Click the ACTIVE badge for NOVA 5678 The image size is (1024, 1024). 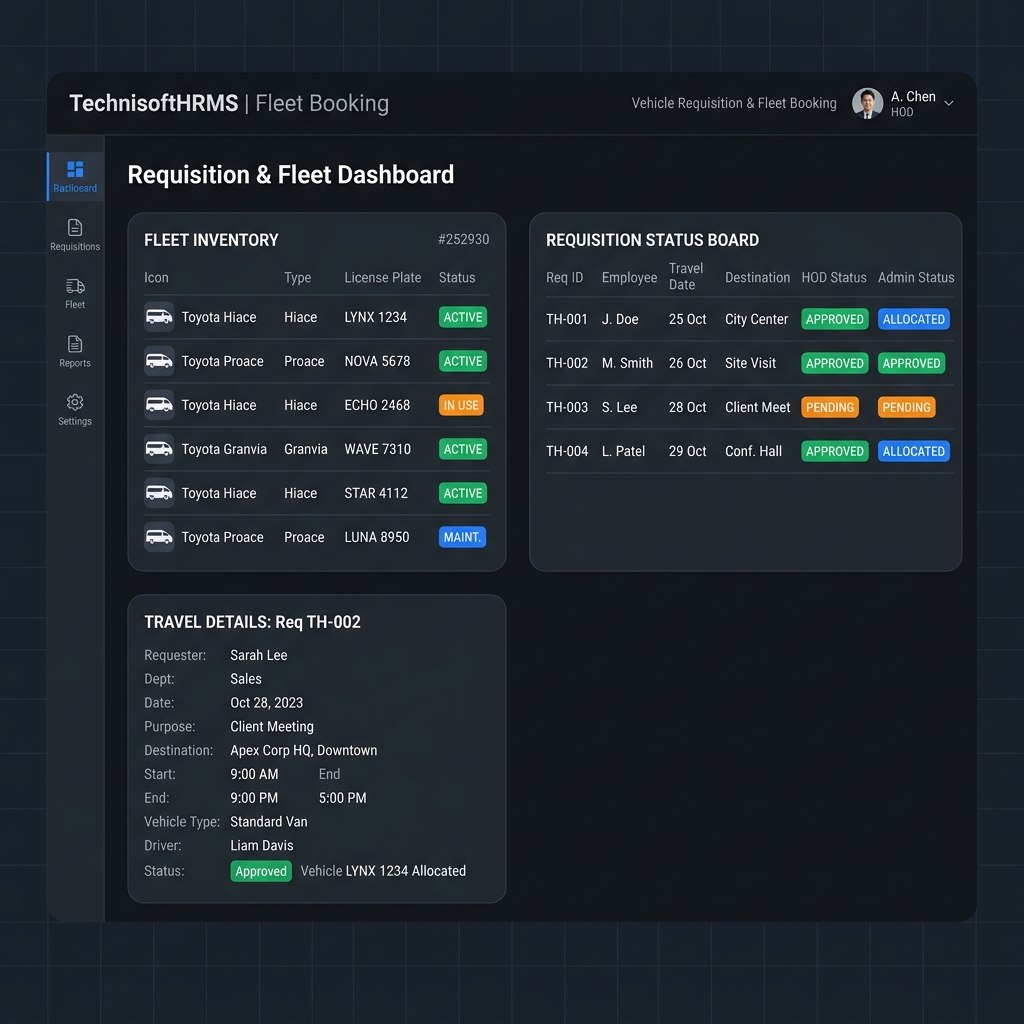click(463, 361)
